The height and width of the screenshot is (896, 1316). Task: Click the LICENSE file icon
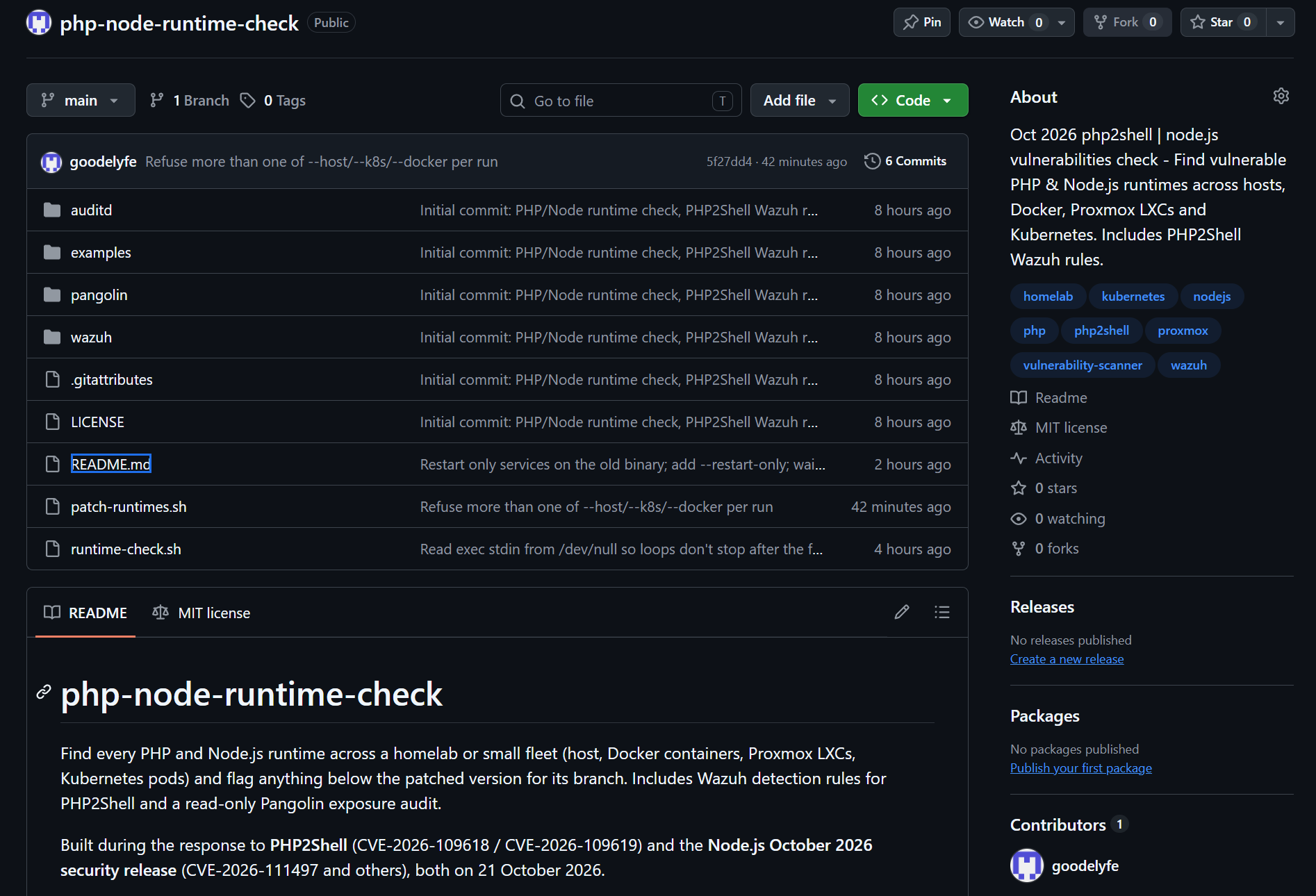coord(52,422)
